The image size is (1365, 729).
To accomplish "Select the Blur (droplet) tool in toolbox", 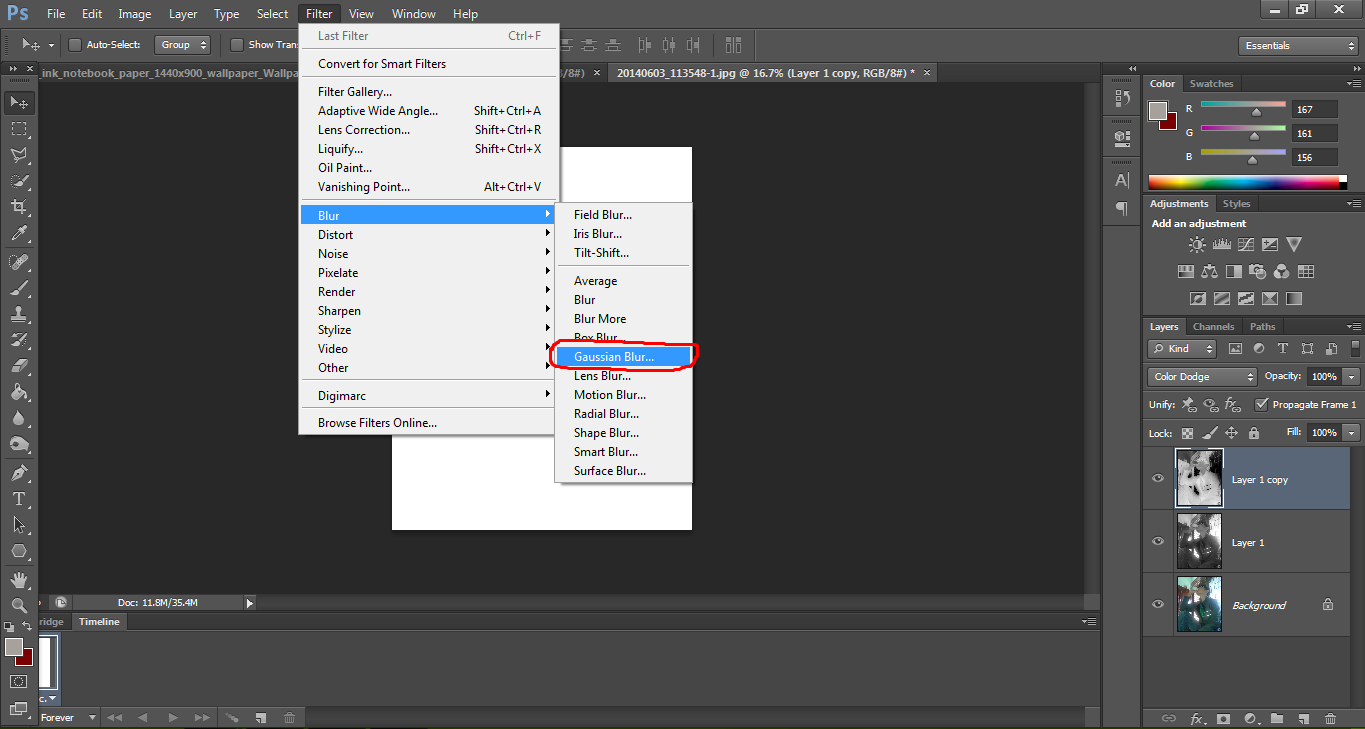I will [19, 418].
